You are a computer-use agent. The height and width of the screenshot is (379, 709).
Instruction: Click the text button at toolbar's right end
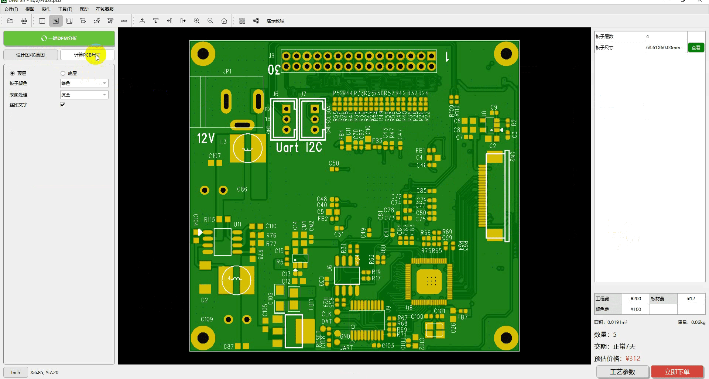click(x=275, y=21)
